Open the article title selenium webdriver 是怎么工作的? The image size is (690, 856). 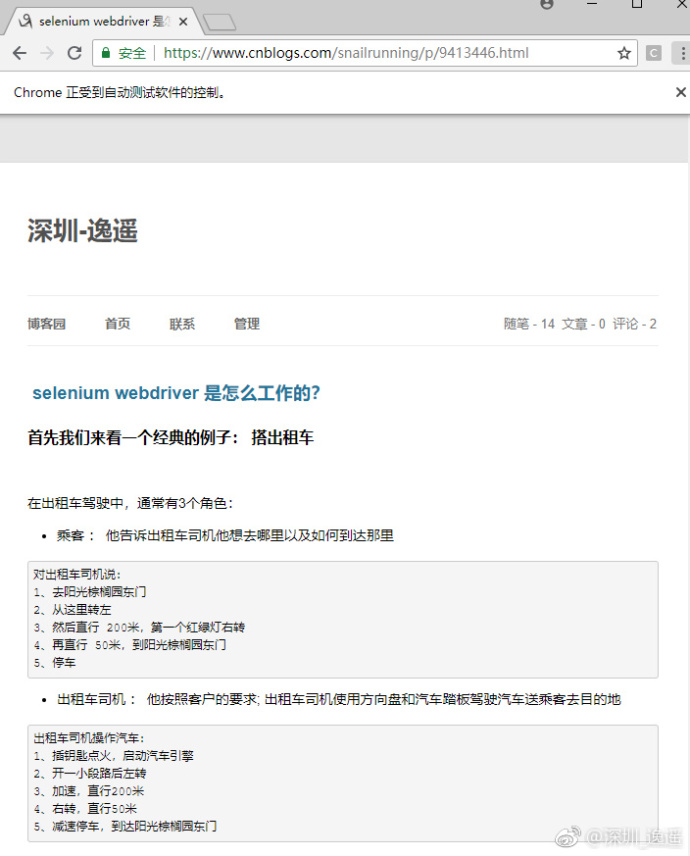176,393
